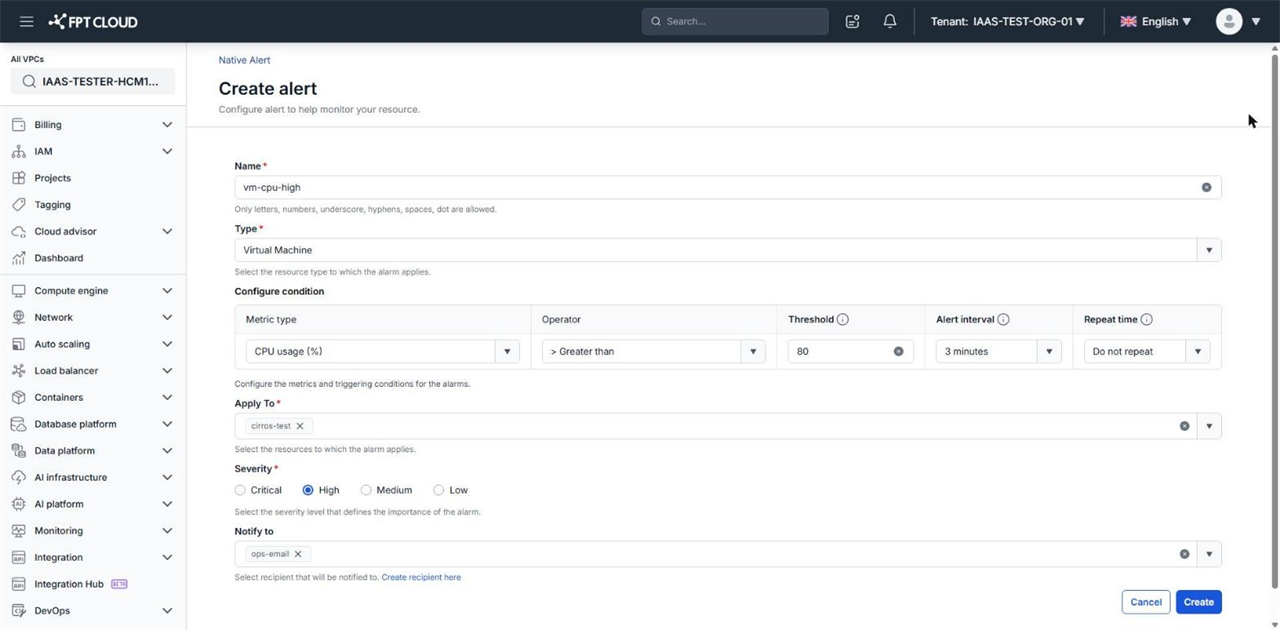Click the Database platform icon

[x=18, y=424]
